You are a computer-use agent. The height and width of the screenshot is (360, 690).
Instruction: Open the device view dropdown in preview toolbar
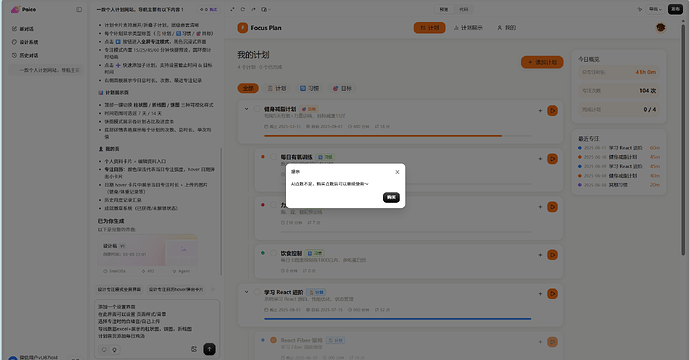point(265,9)
